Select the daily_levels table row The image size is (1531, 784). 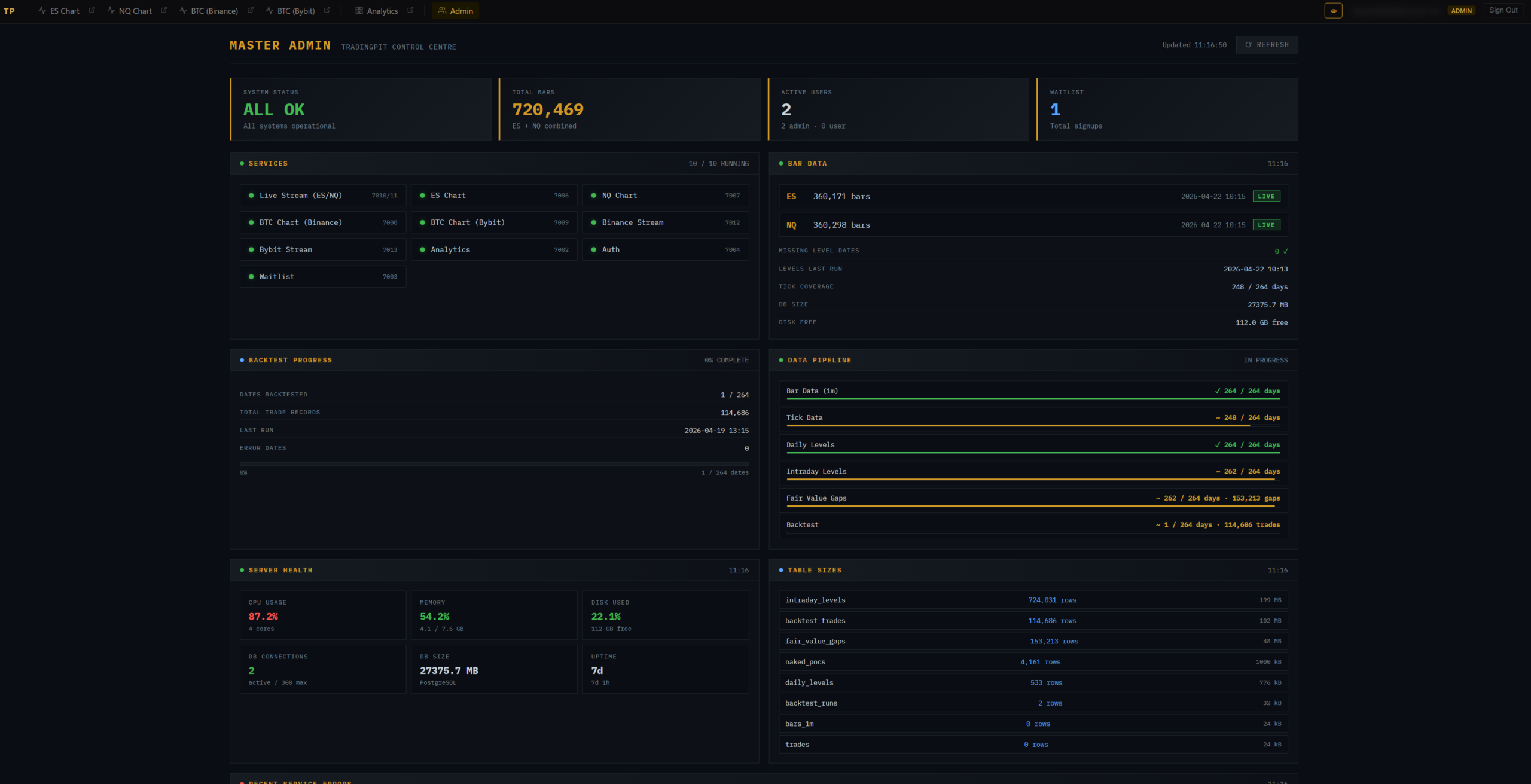(1033, 682)
